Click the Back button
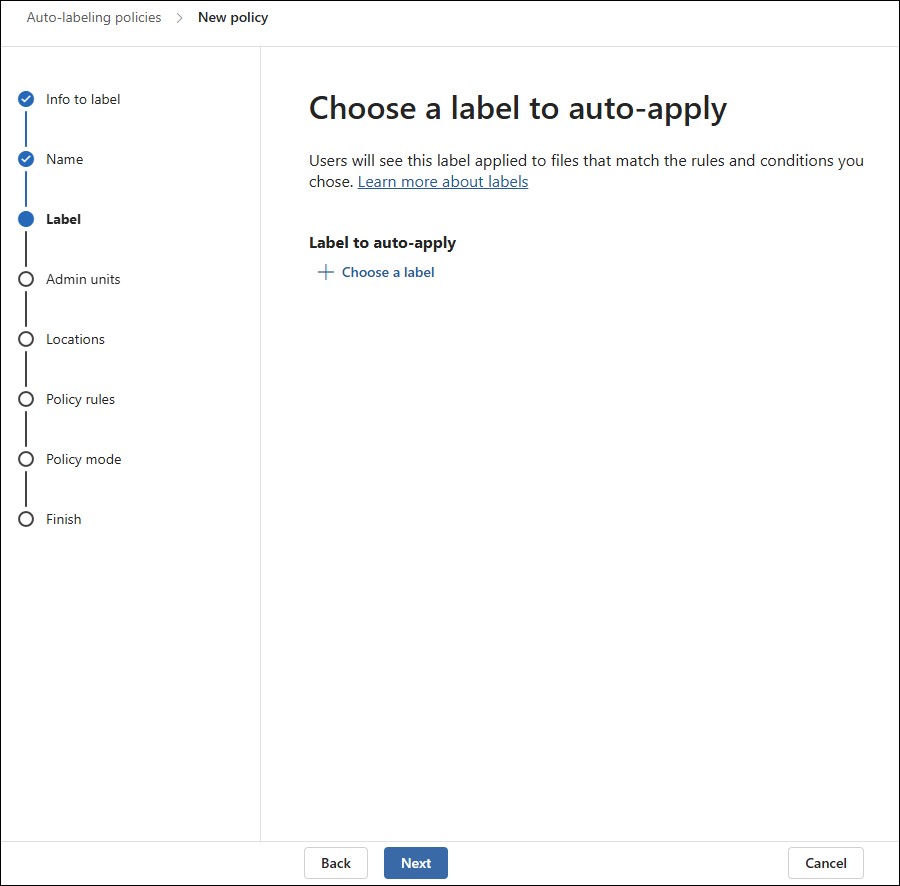 coord(336,862)
